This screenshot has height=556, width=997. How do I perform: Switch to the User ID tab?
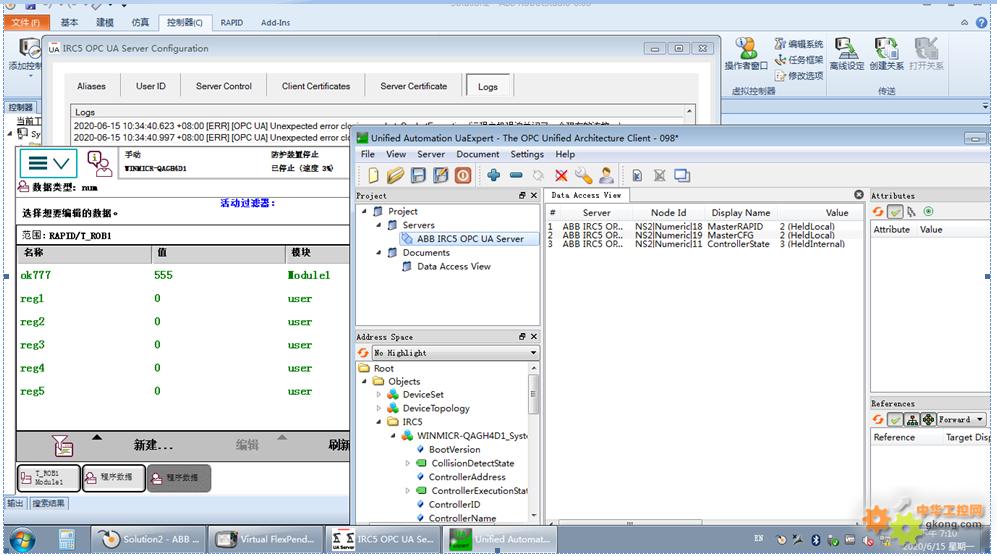(151, 86)
